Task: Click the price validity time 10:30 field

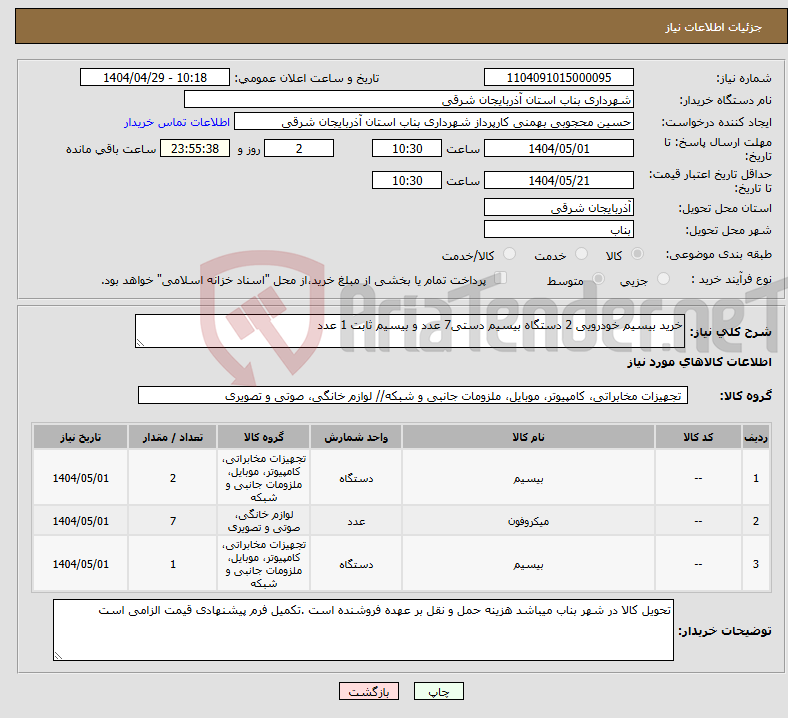Action: click(x=407, y=180)
